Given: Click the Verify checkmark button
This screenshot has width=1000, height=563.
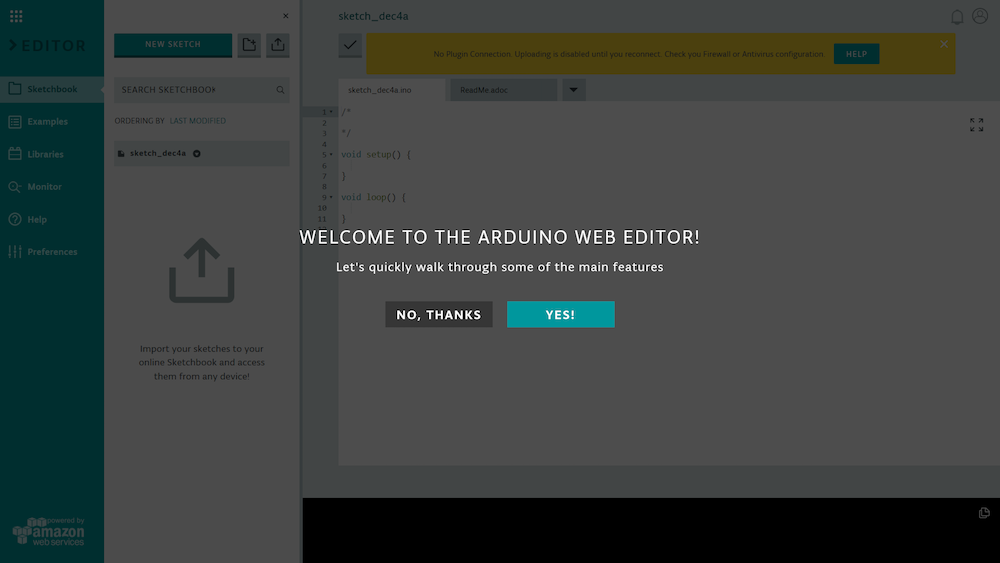Looking at the screenshot, I should (350, 45).
